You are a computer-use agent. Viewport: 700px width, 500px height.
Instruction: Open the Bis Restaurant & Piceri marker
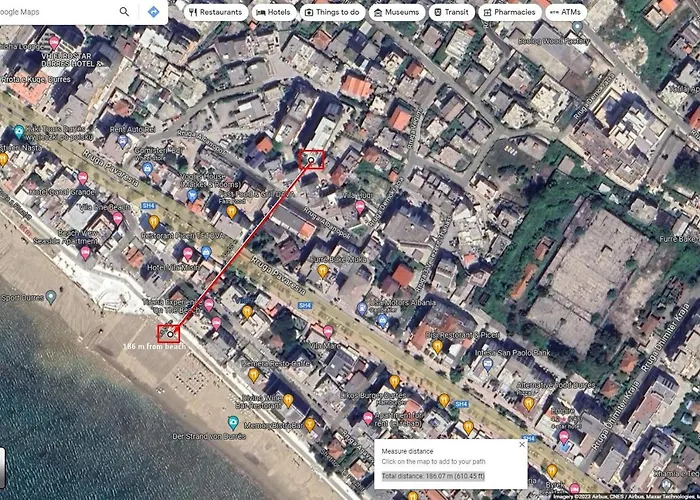(x=437, y=346)
